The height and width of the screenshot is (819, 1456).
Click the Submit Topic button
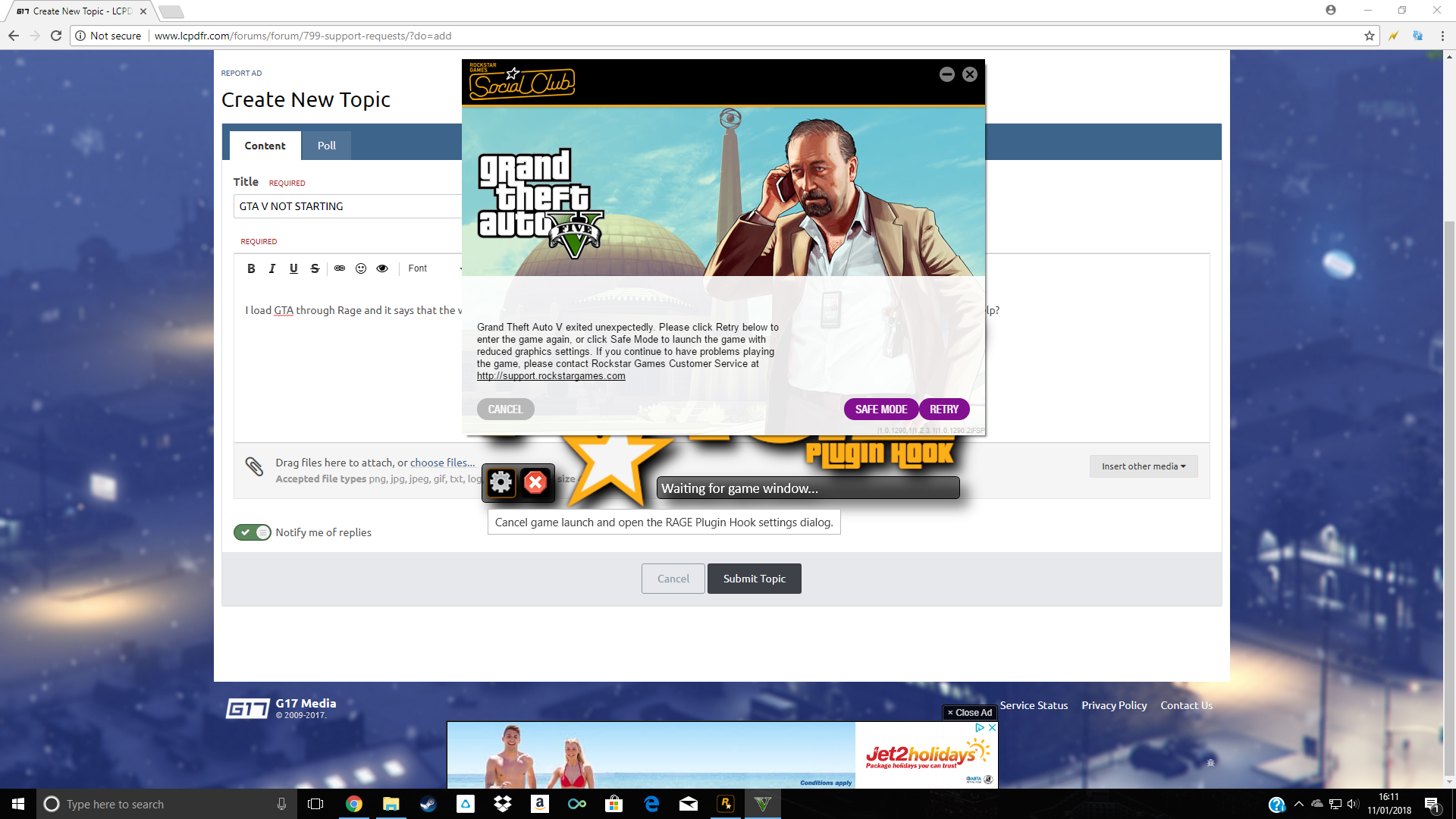coord(754,579)
